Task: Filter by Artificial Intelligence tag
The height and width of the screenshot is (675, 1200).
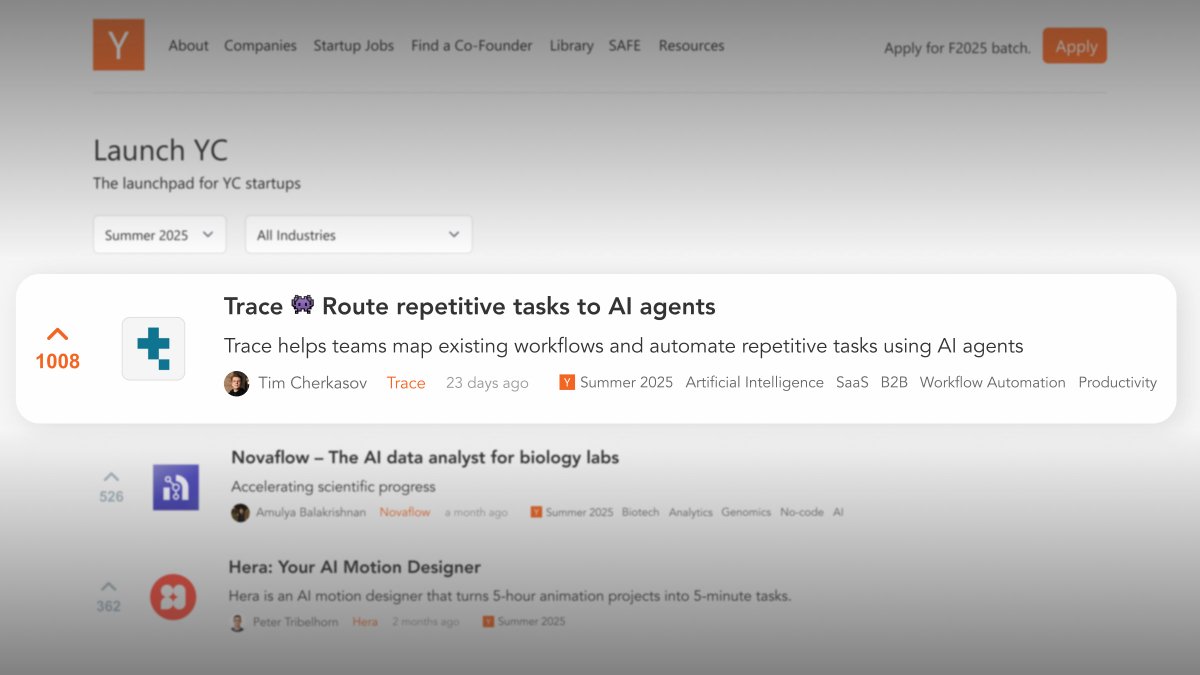Action: 755,383
